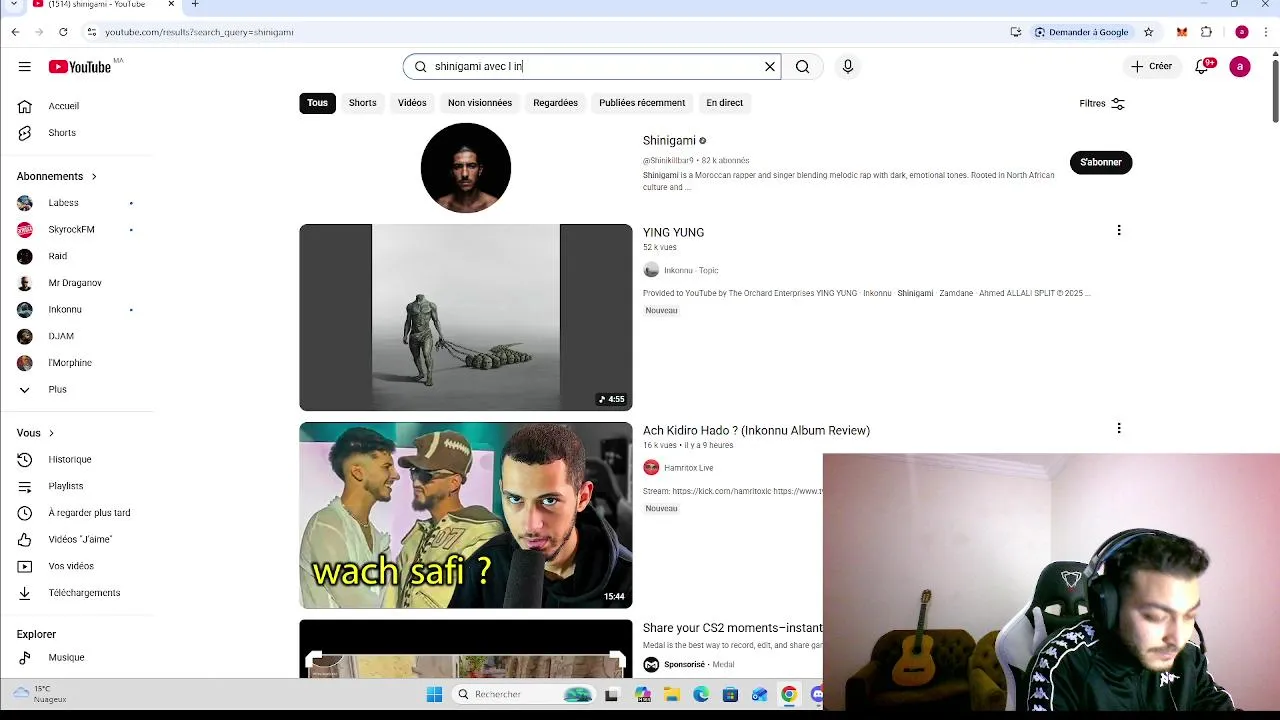Select the Shorts filter chip
Image resolution: width=1280 pixels, height=720 pixels.
362,103
